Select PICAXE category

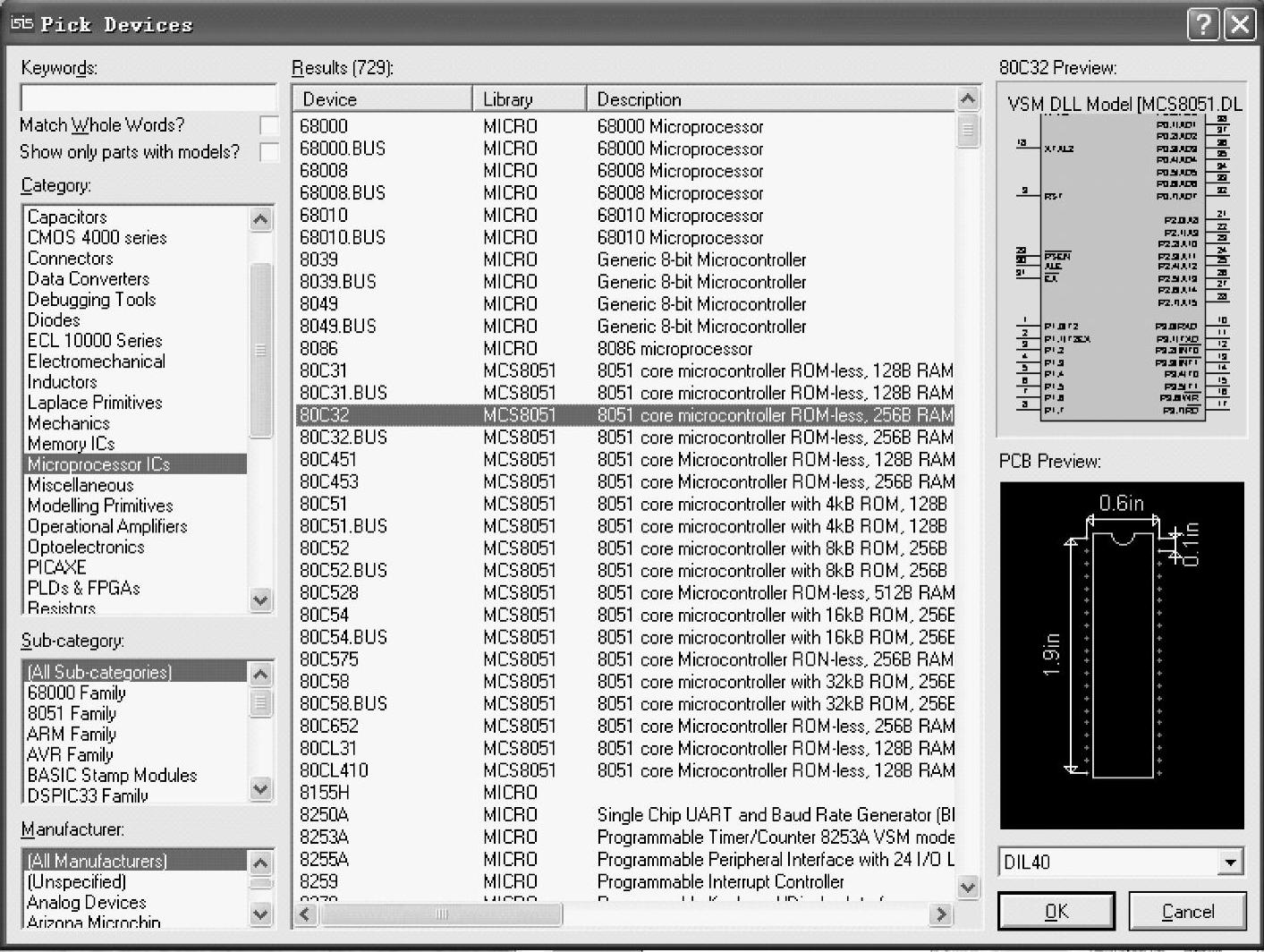coord(56,567)
